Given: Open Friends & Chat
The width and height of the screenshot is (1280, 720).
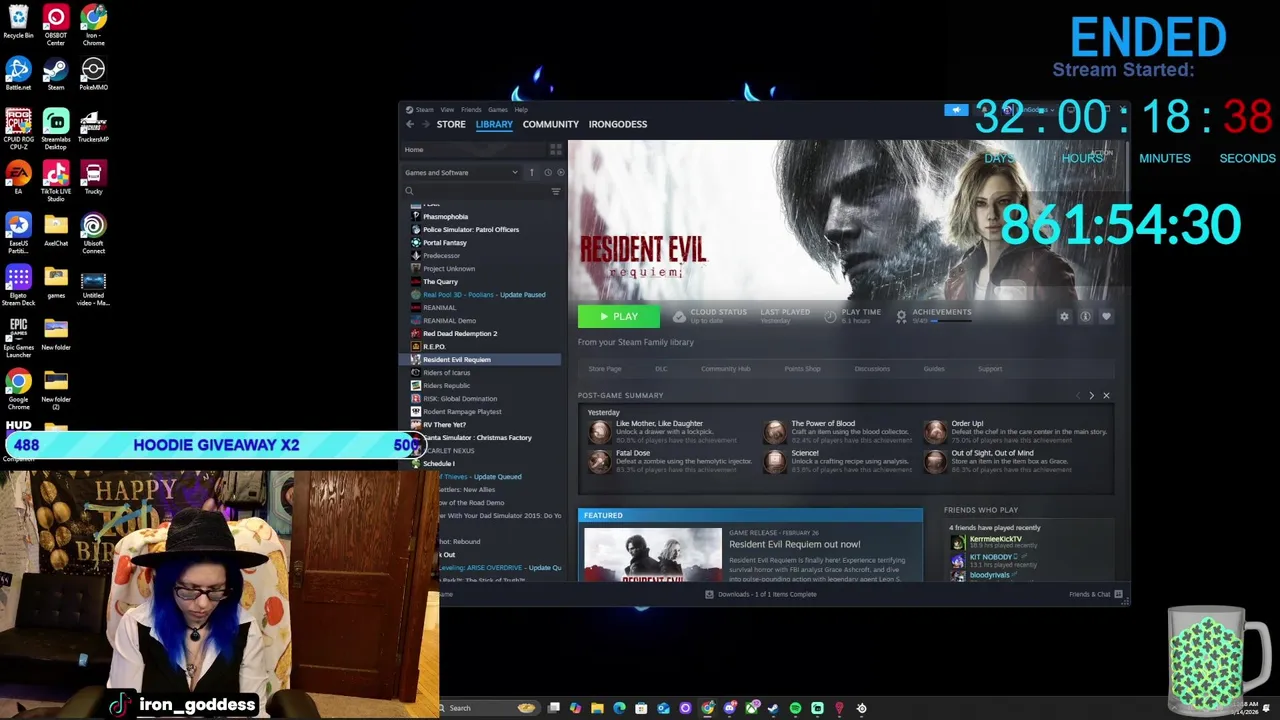Looking at the screenshot, I should tap(1095, 594).
